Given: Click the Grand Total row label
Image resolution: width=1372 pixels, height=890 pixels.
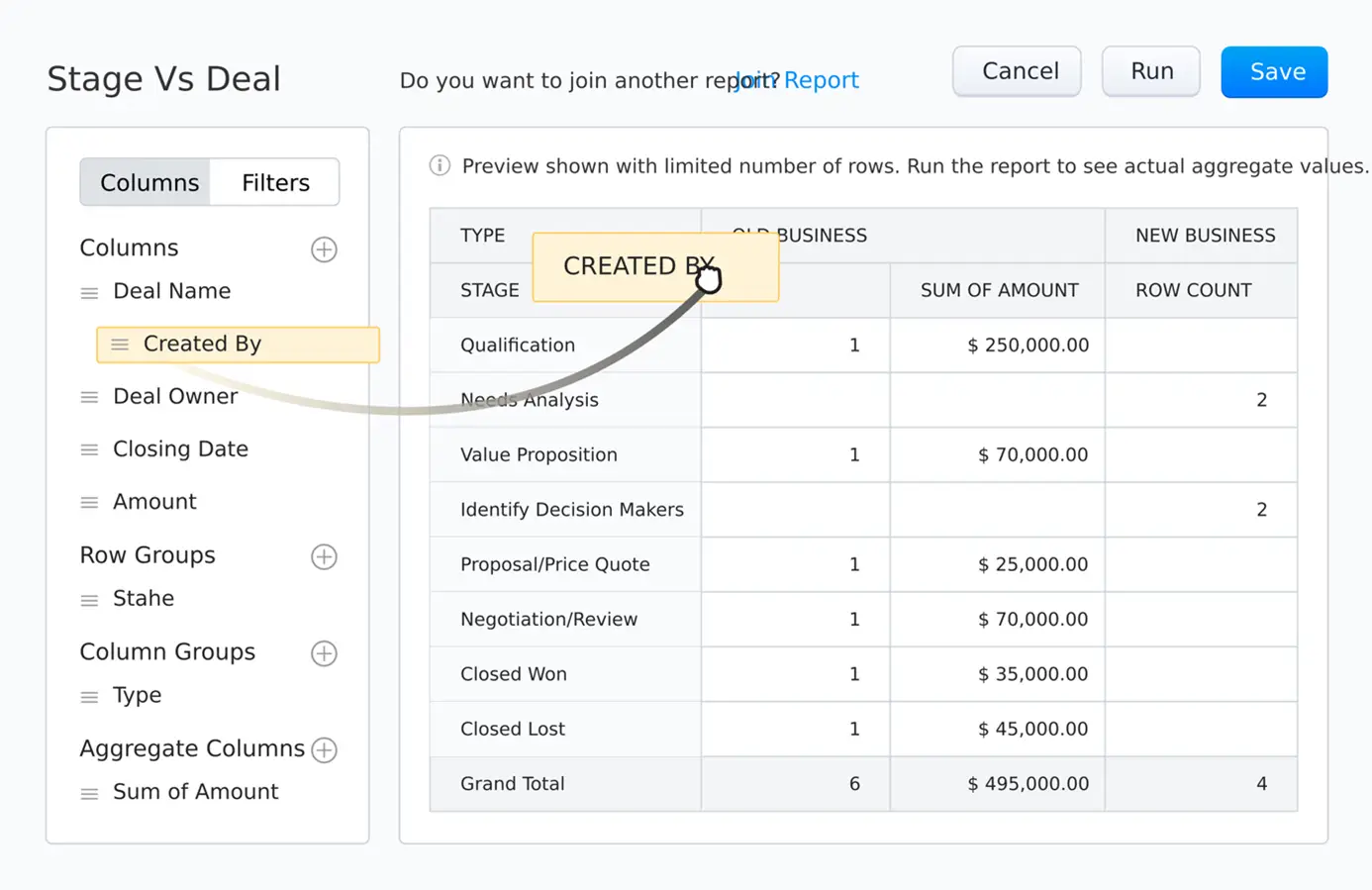Looking at the screenshot, I should (x=512, y=784).
